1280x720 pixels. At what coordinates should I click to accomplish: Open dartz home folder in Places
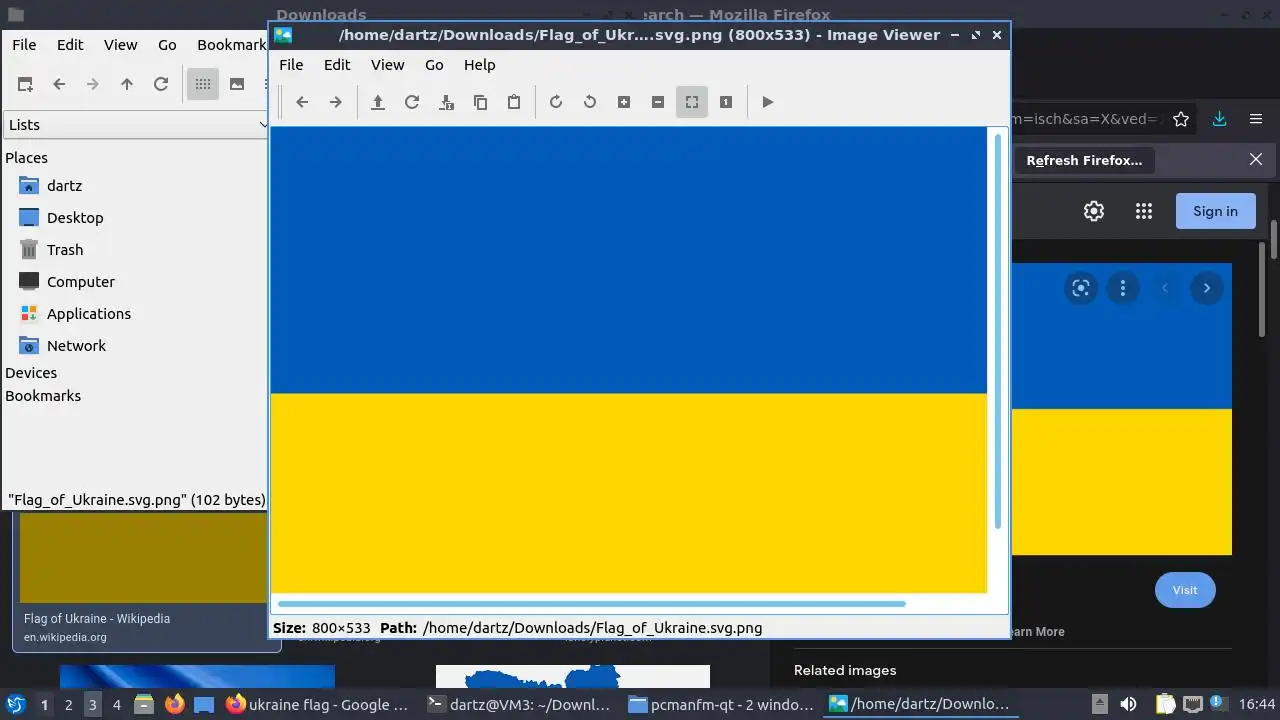(x=64, y=185)
